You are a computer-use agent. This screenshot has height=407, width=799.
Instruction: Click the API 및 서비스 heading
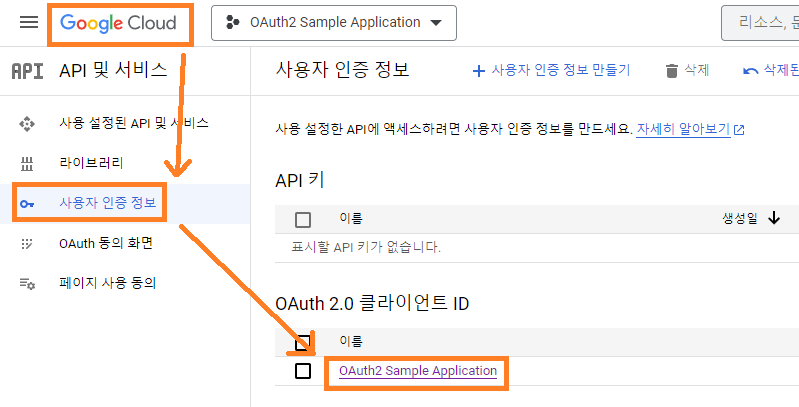113,70
